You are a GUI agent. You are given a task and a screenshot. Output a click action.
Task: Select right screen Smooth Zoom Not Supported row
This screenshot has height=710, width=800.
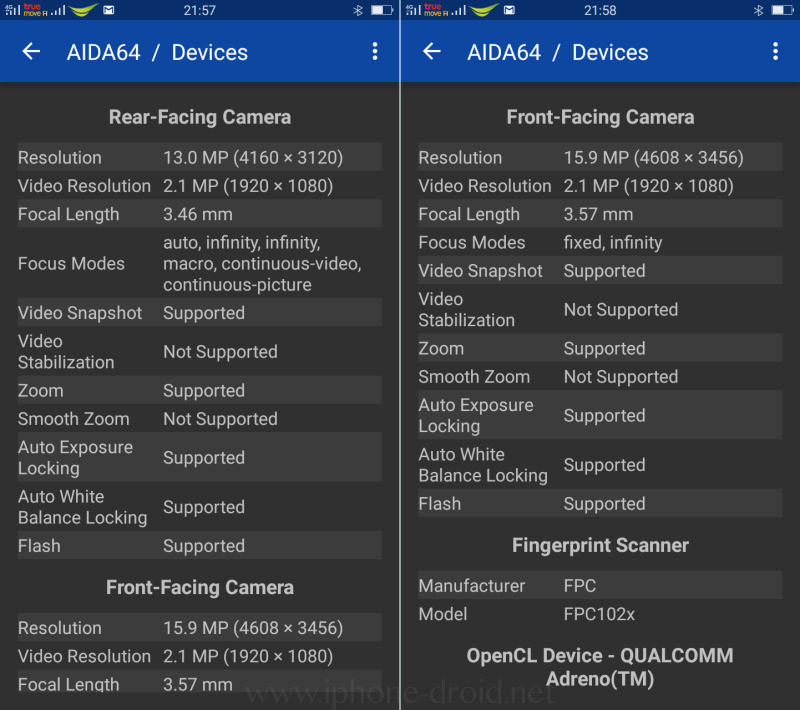600,376
